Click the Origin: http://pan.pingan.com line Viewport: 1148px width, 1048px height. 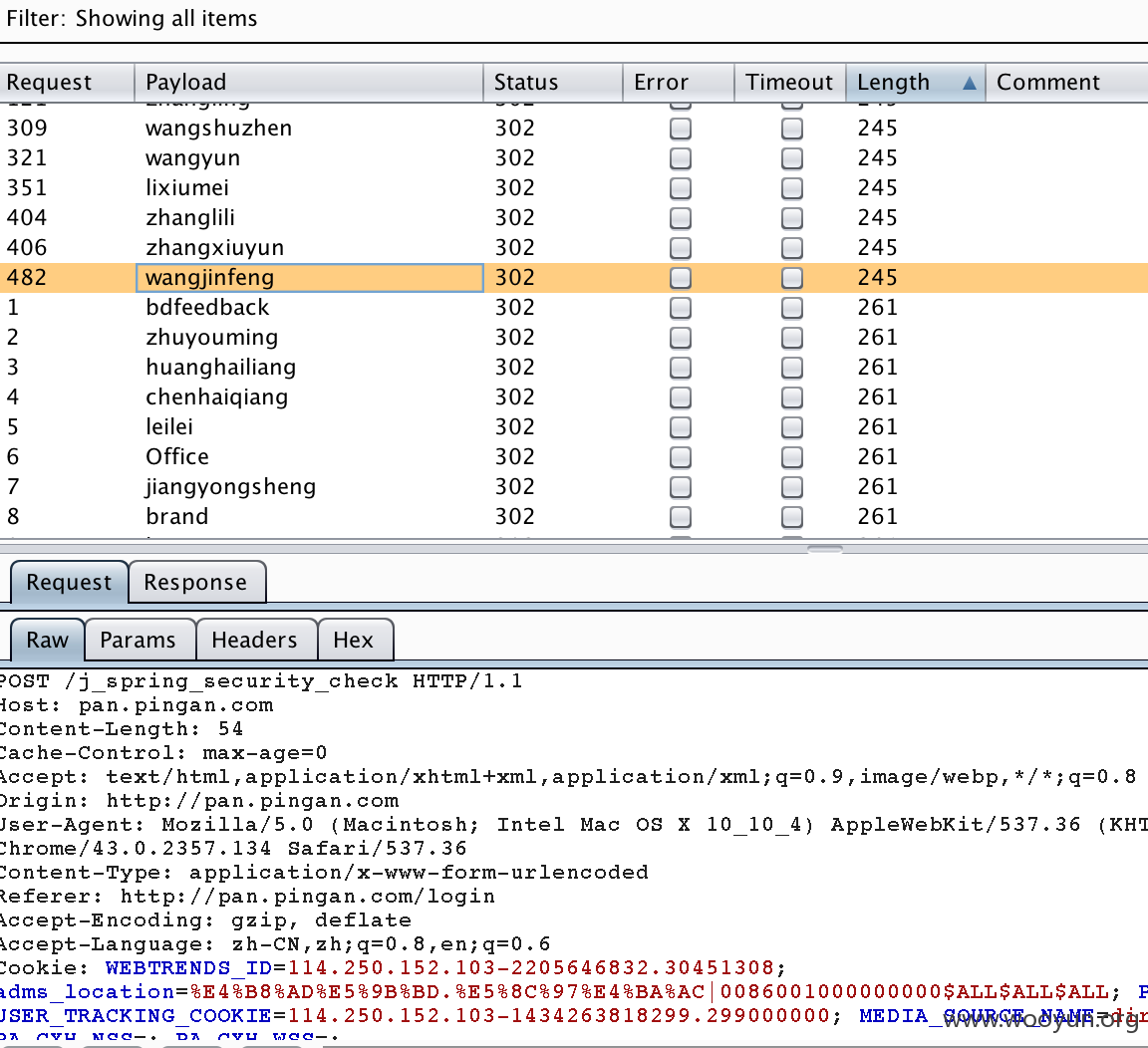click(199, 801)
